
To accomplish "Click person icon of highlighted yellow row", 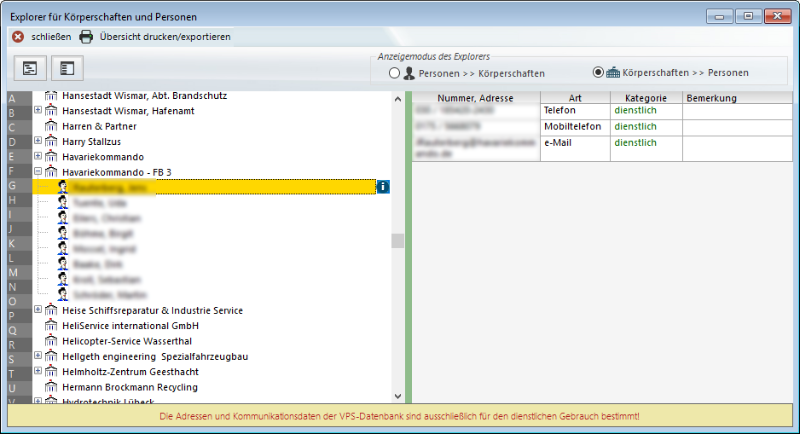I will tap(63, 187).
